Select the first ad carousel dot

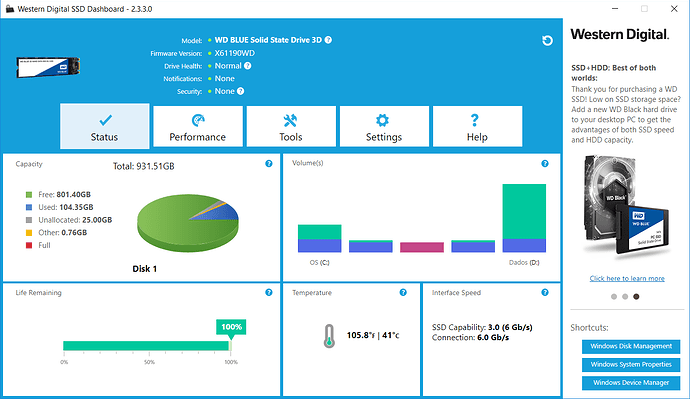[x=614, y=297]
